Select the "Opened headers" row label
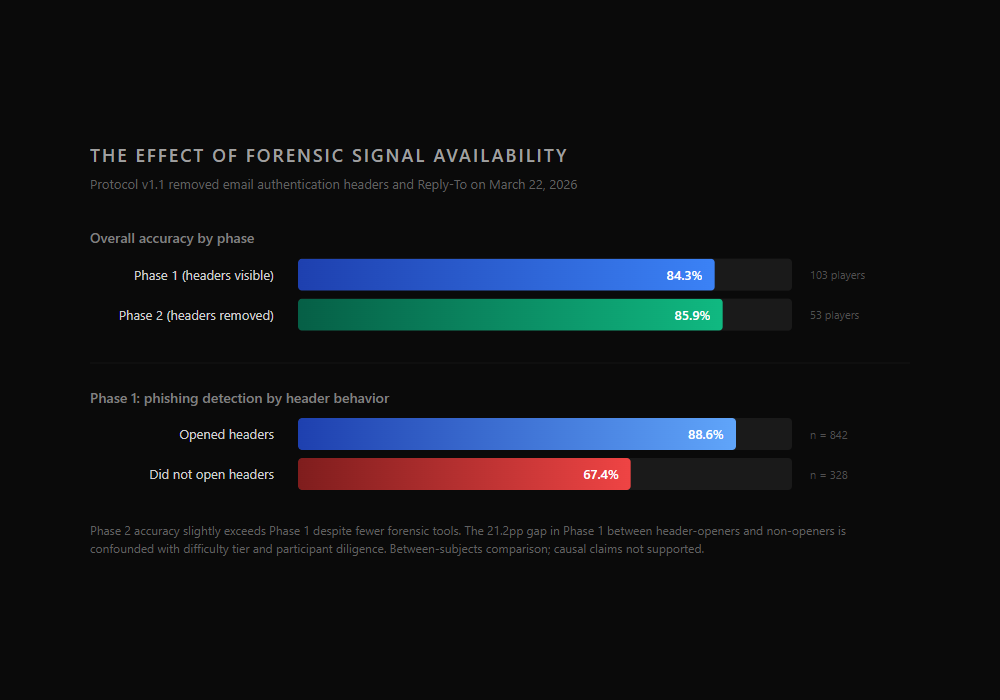The image size is (1000, 700). (226, 434)
